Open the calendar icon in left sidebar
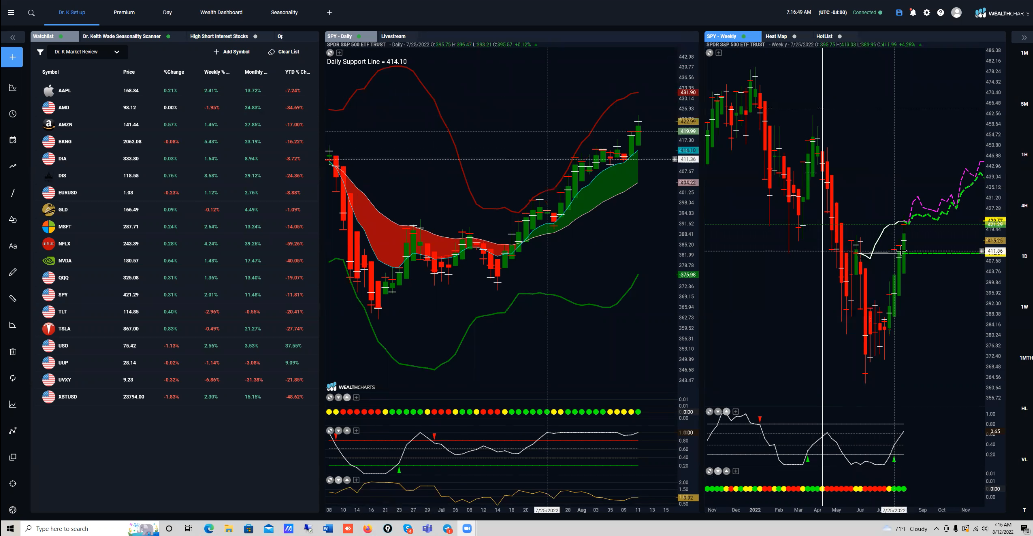Viewport: 1033px width, 536px height. [x=13, y=140]
